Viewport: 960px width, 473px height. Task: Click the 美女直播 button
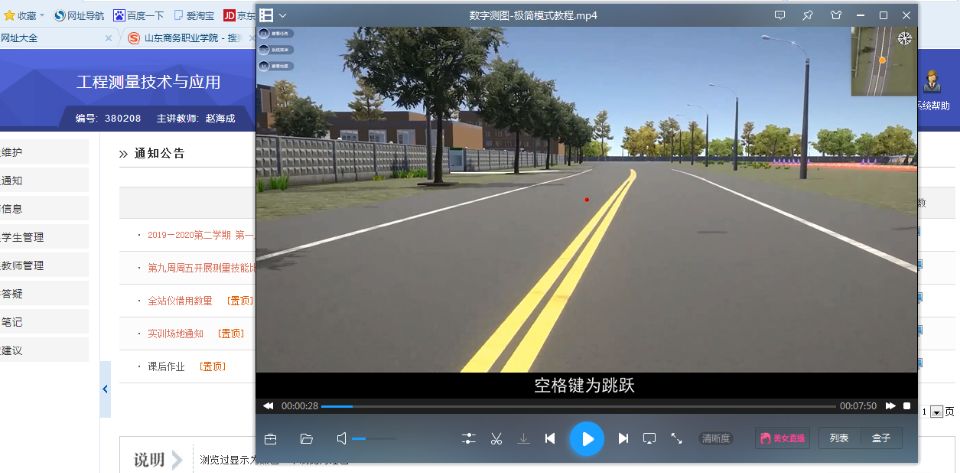point(782,438)
